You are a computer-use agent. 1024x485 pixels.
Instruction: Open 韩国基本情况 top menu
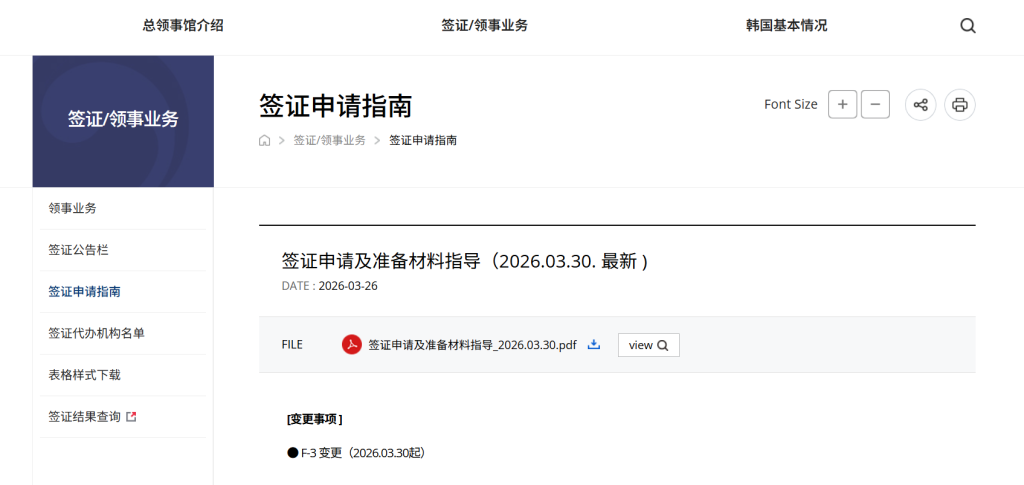[786, 26]
